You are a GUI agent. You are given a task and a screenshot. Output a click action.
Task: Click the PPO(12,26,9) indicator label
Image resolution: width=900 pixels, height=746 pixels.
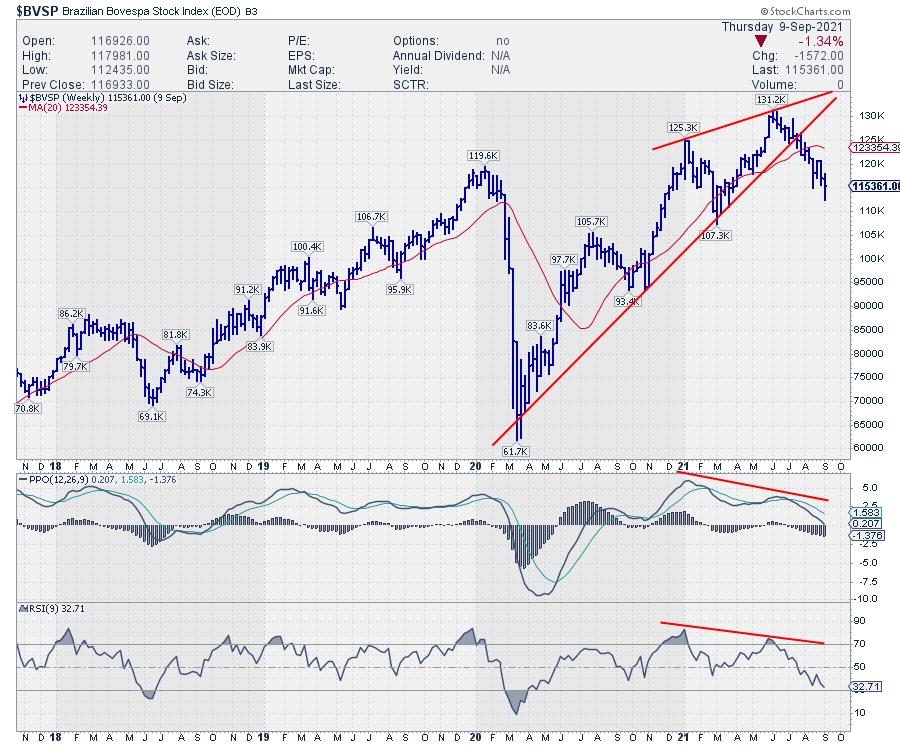click(x=53, y=481)
